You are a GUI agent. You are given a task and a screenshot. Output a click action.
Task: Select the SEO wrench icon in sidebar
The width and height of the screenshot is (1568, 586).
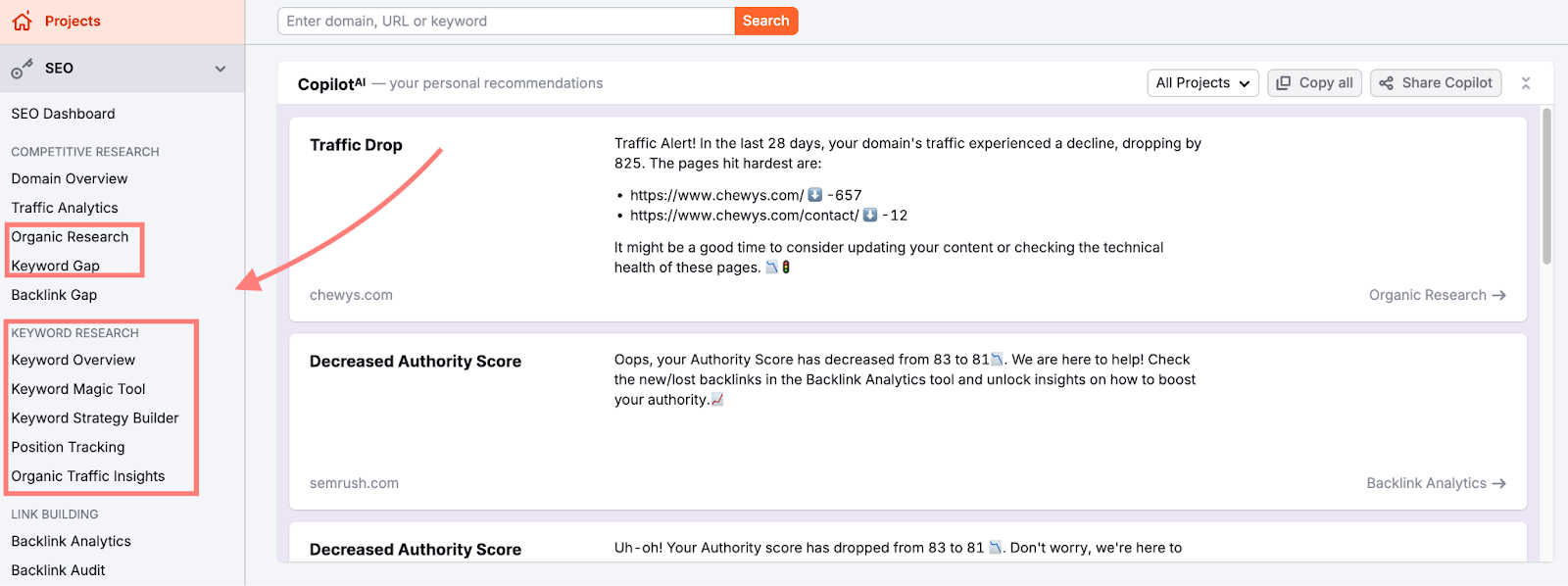(x=22, y=68)
